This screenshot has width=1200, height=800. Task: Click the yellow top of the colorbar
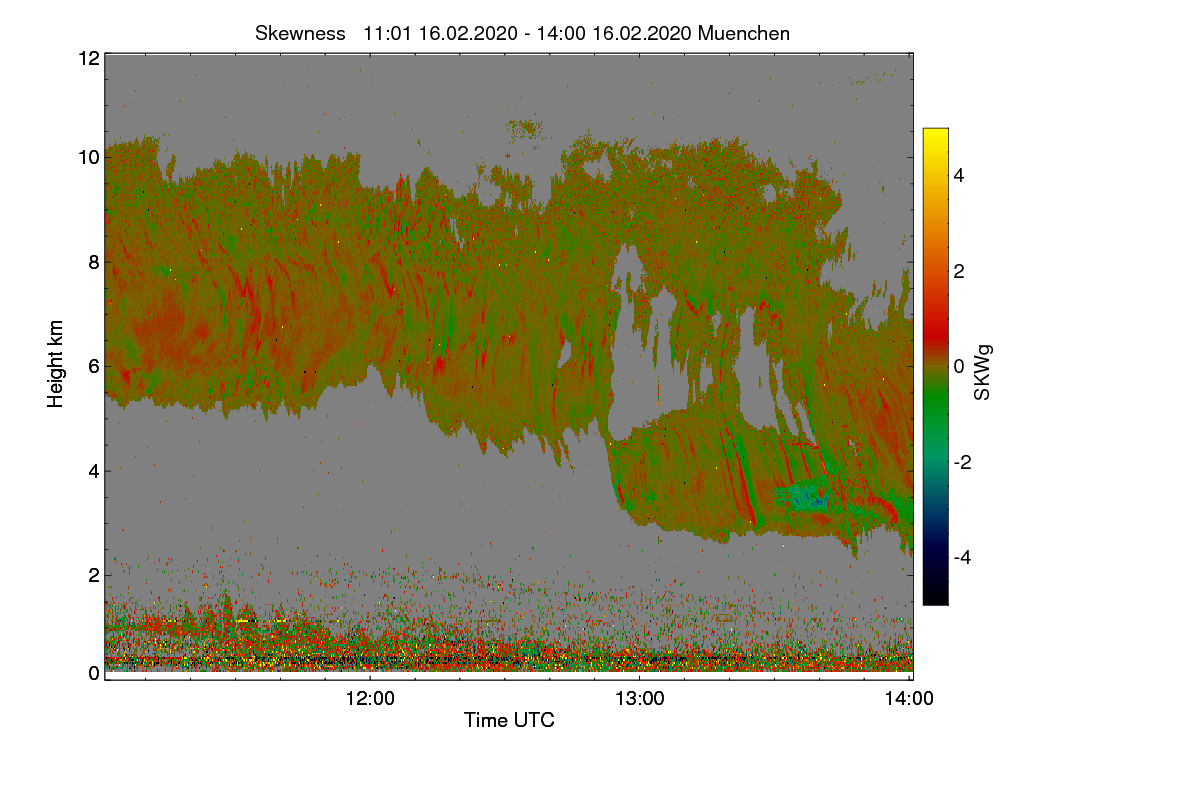point(935,136)
